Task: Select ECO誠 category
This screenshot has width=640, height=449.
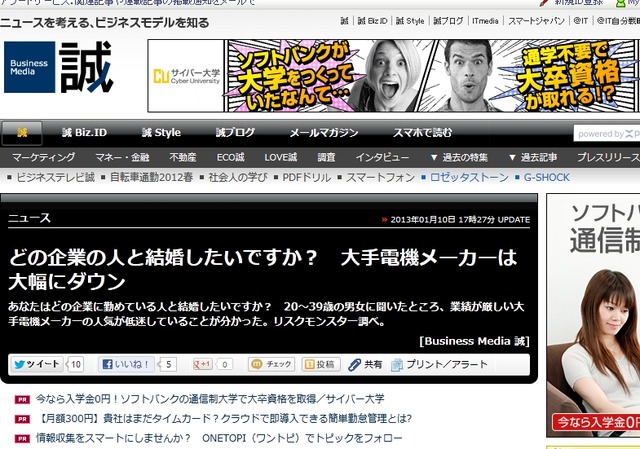Action: tap(231, 158)
